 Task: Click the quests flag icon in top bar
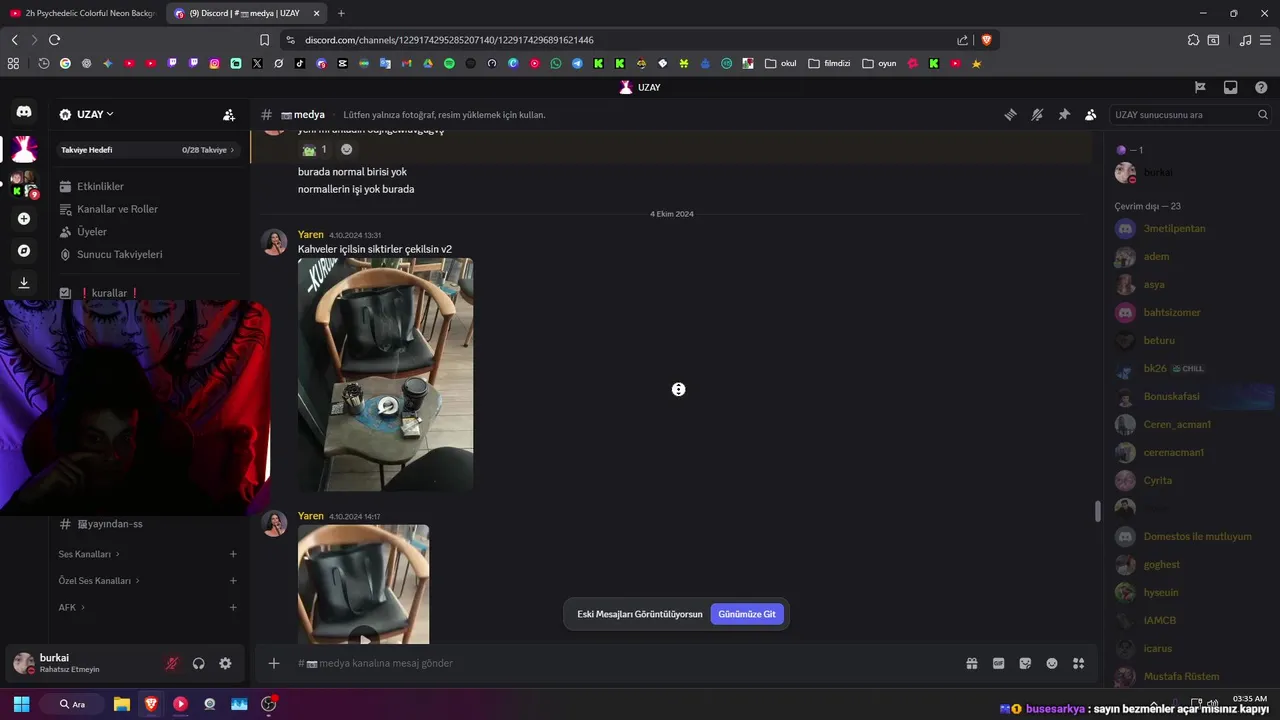1200,87
